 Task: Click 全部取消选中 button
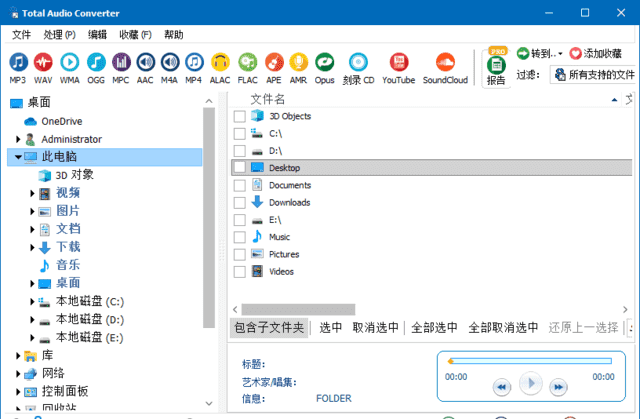pos(503,328)
